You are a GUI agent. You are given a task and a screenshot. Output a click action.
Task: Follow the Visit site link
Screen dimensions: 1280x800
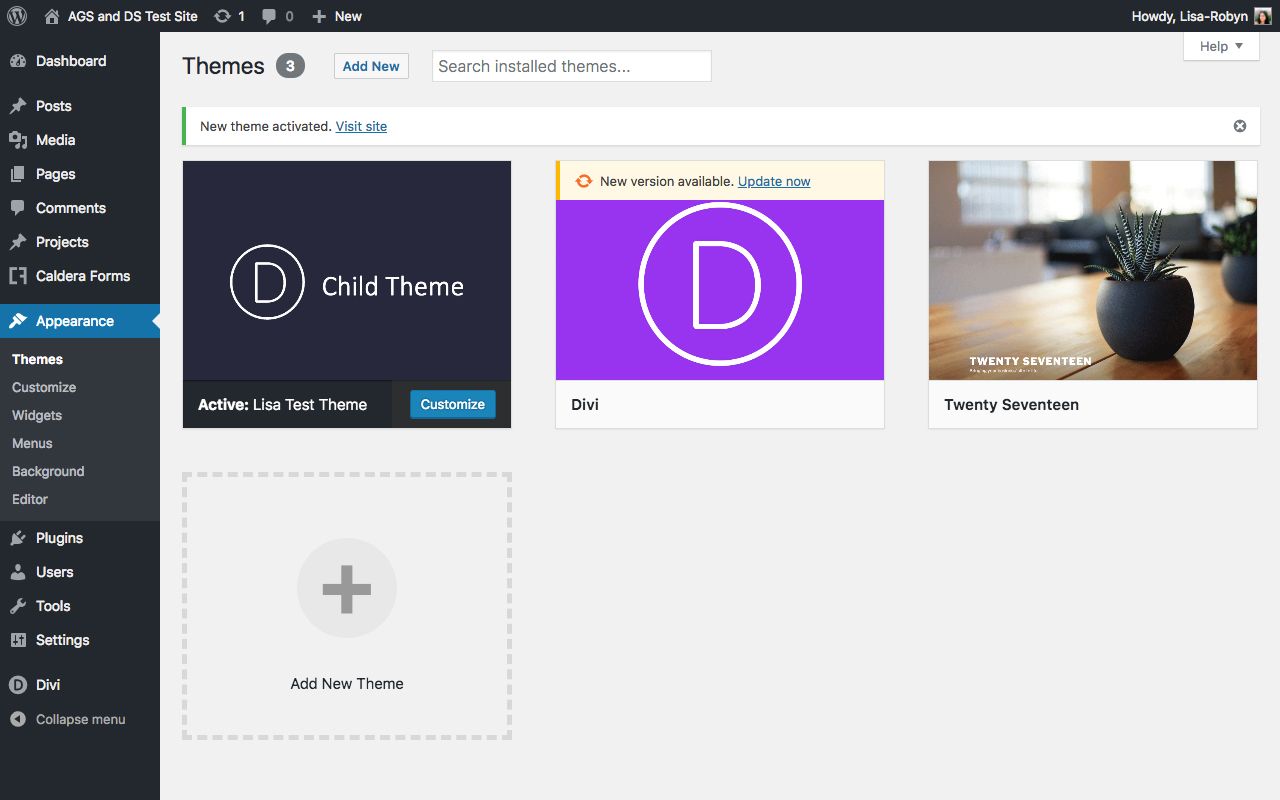pos(361,126)
